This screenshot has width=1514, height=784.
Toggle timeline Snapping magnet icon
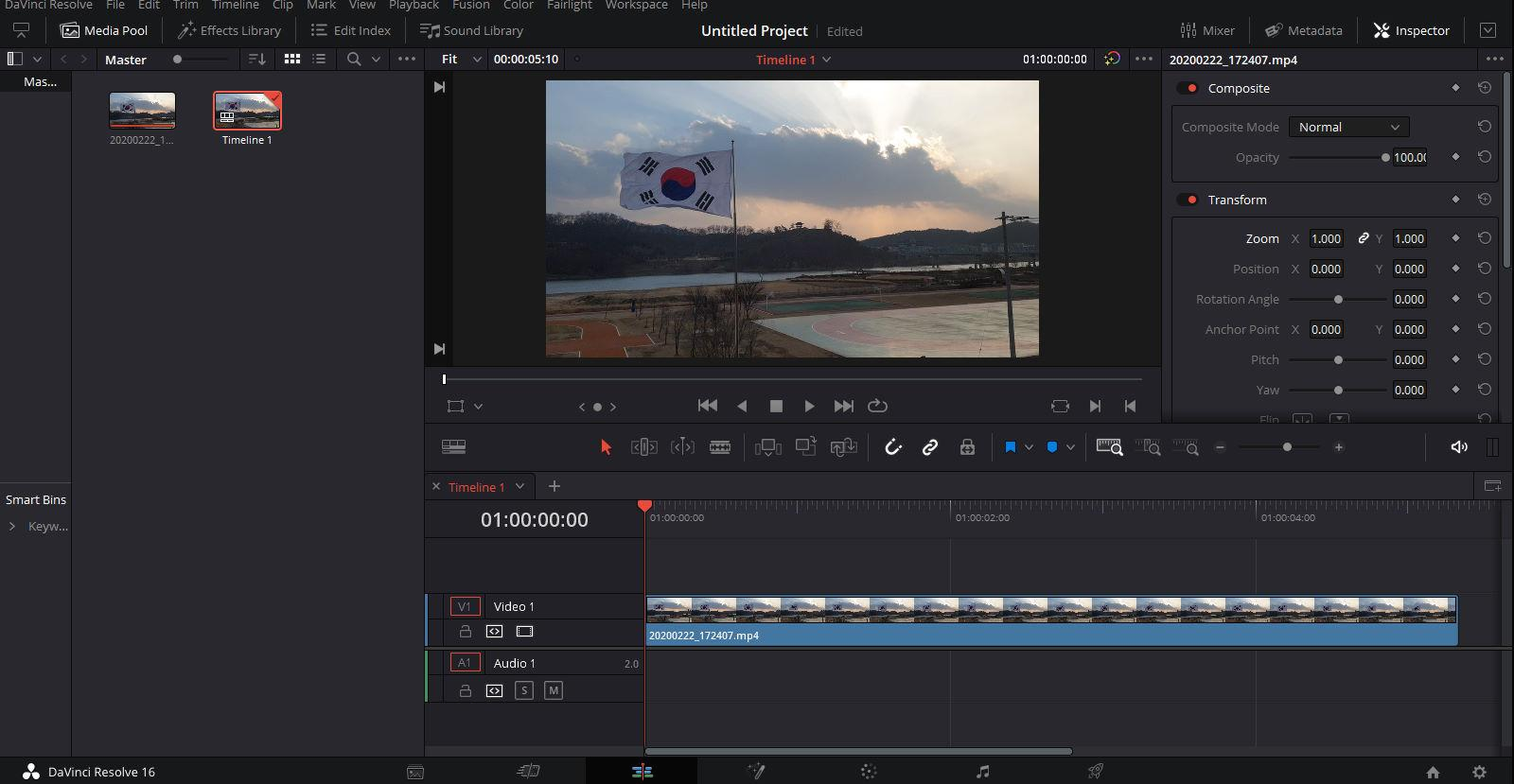click(x=893, y=447)
